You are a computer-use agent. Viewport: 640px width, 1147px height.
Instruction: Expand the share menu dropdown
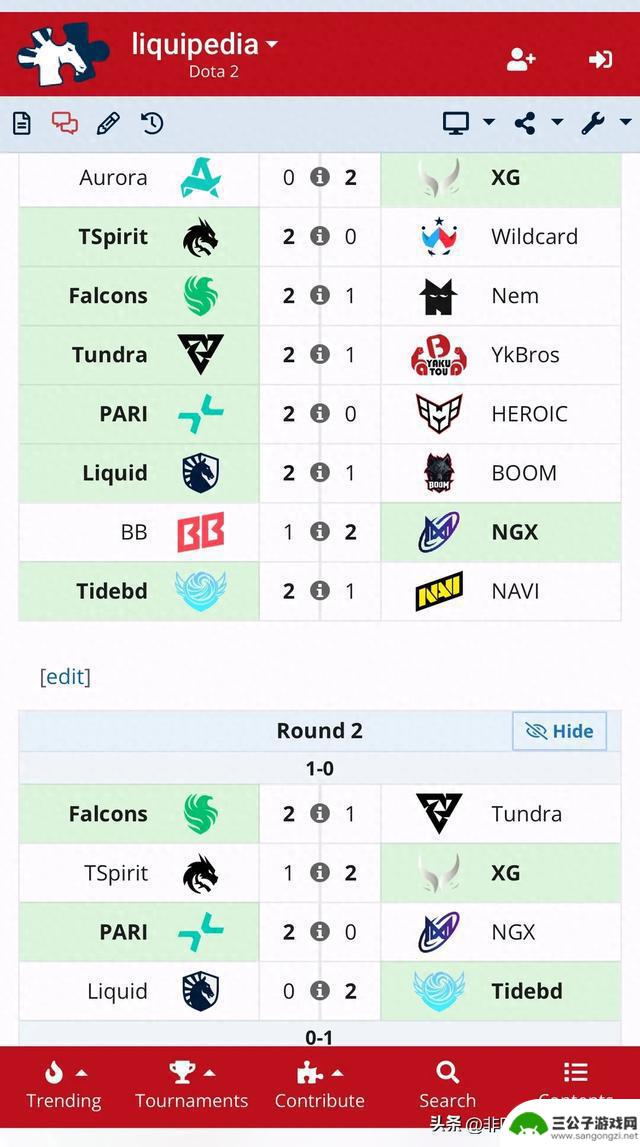pyautogui.click(x=538, y=123)
